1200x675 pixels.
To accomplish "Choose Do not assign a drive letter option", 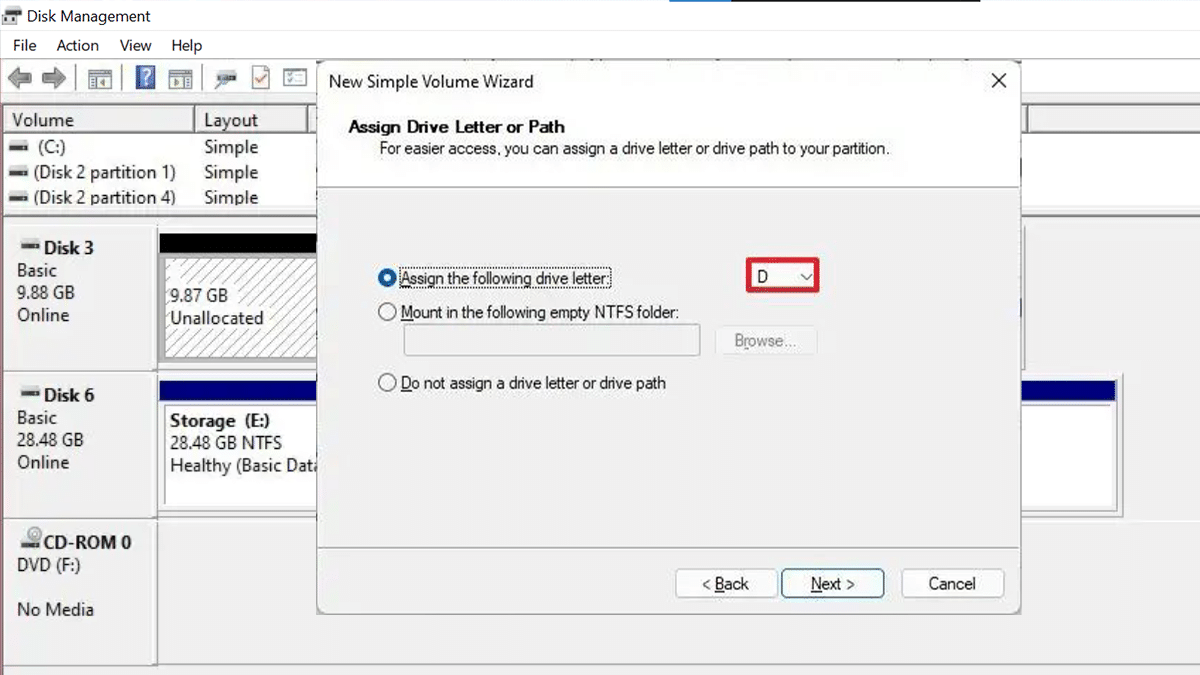I will pos(388,383).
